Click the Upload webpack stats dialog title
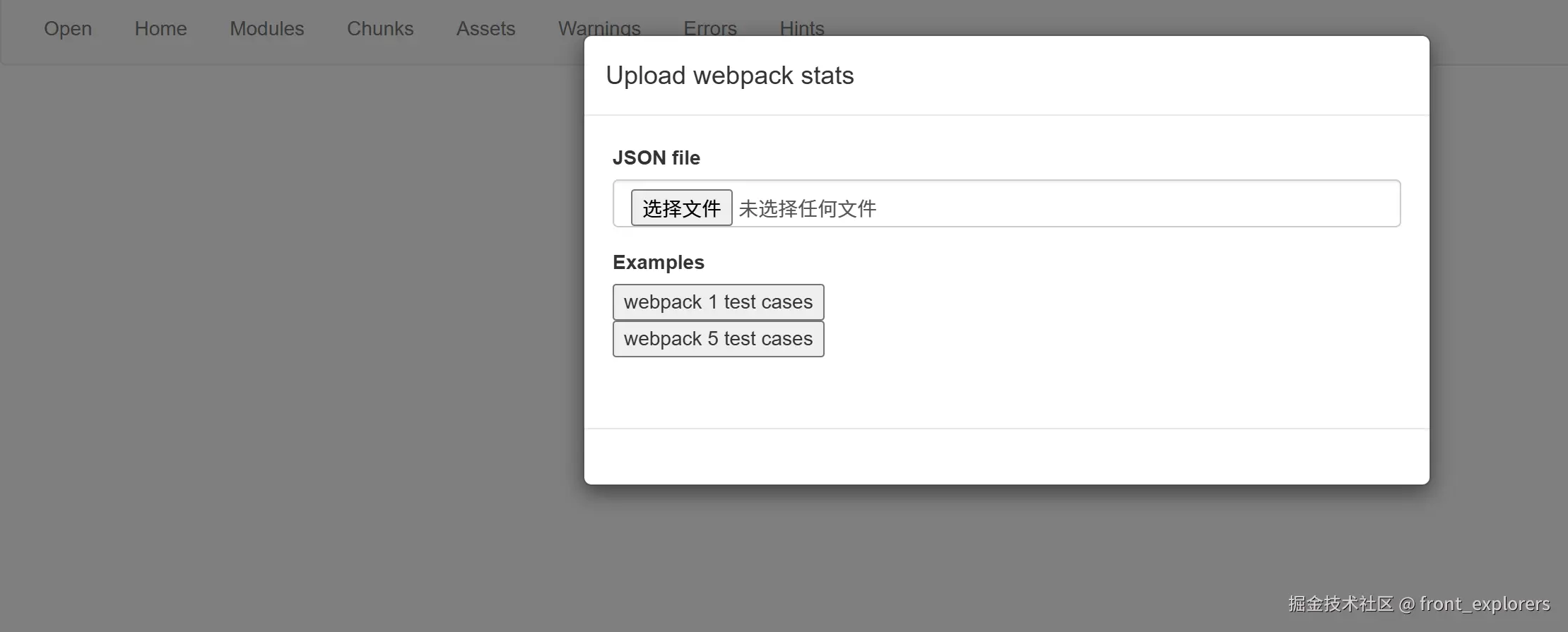 pos(729,76)
